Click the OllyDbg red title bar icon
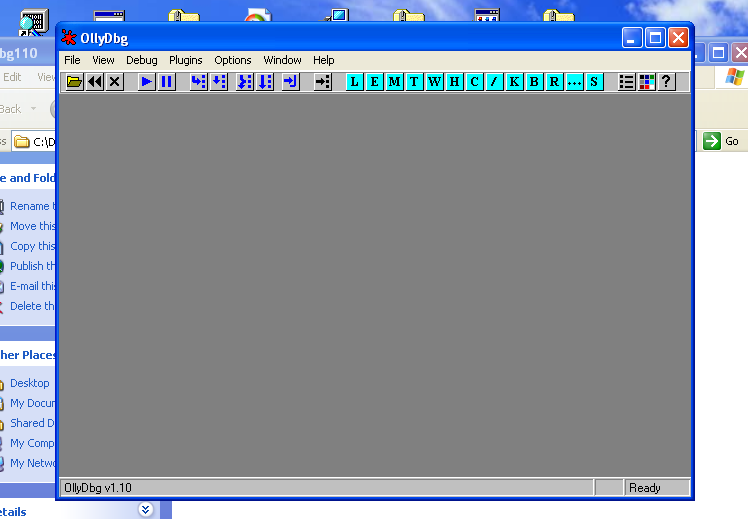This screenshot has width=748, height=519. click(69, 38)
